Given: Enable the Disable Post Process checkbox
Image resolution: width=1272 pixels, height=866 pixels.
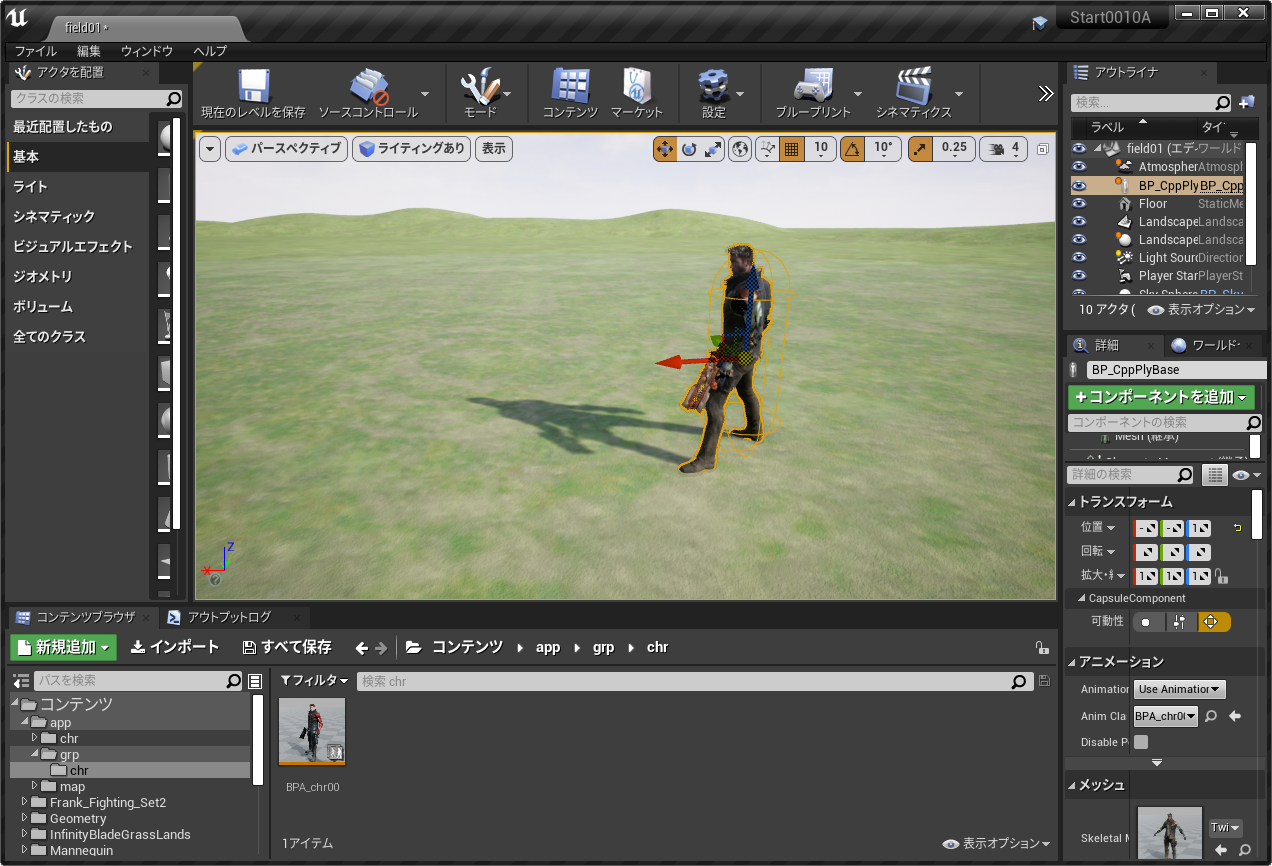Looking at the screenshot, I should point(1141,742).
